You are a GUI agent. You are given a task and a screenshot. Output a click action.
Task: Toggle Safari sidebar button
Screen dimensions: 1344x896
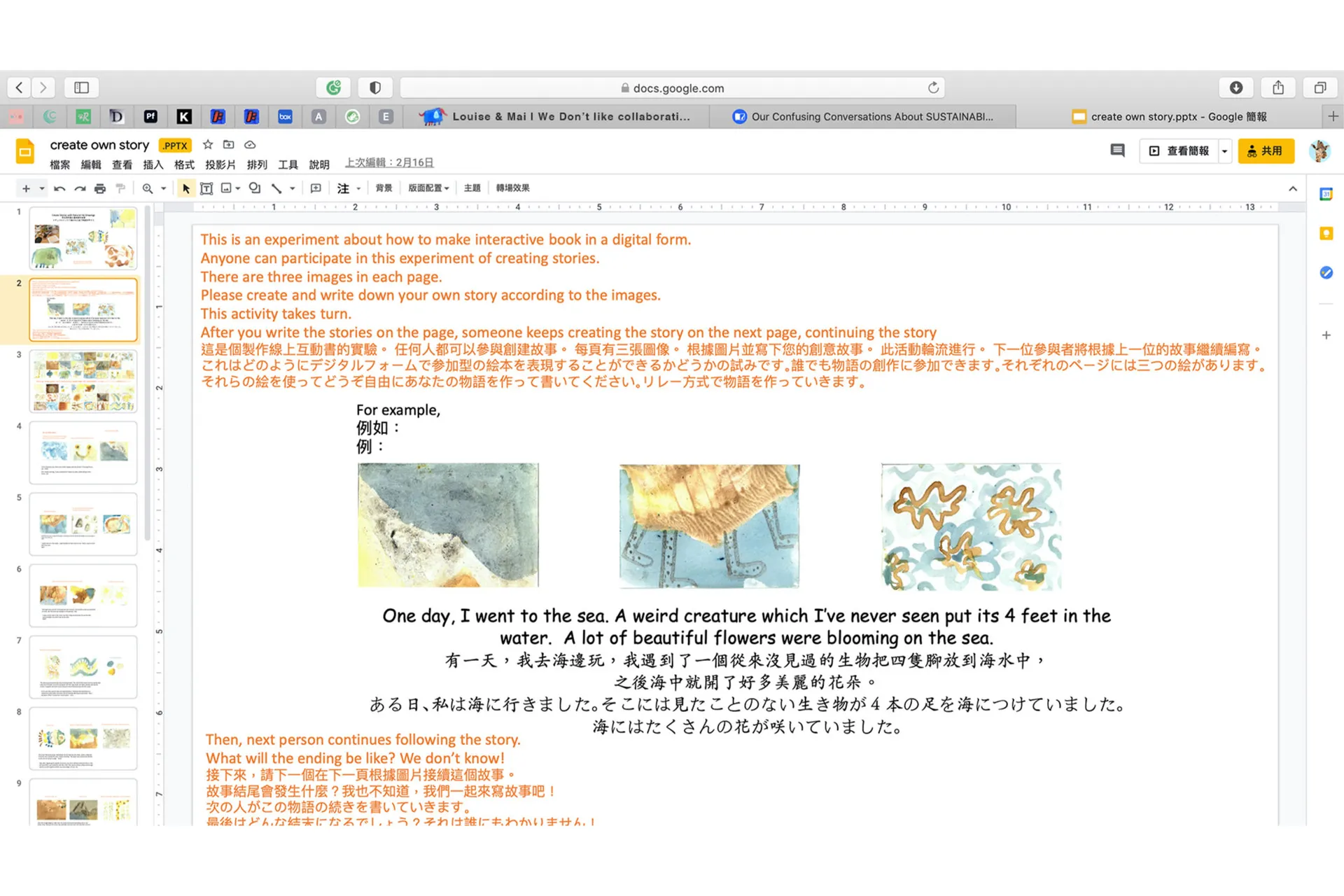tap(81, 87)
